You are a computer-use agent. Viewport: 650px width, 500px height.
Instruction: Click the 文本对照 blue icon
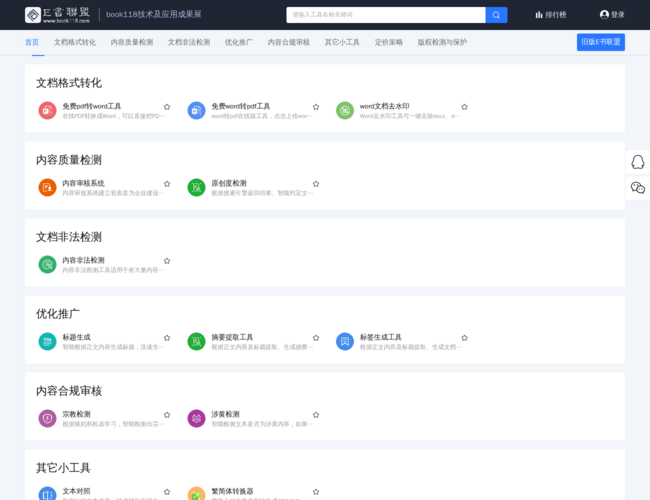(x=47, y=495)
